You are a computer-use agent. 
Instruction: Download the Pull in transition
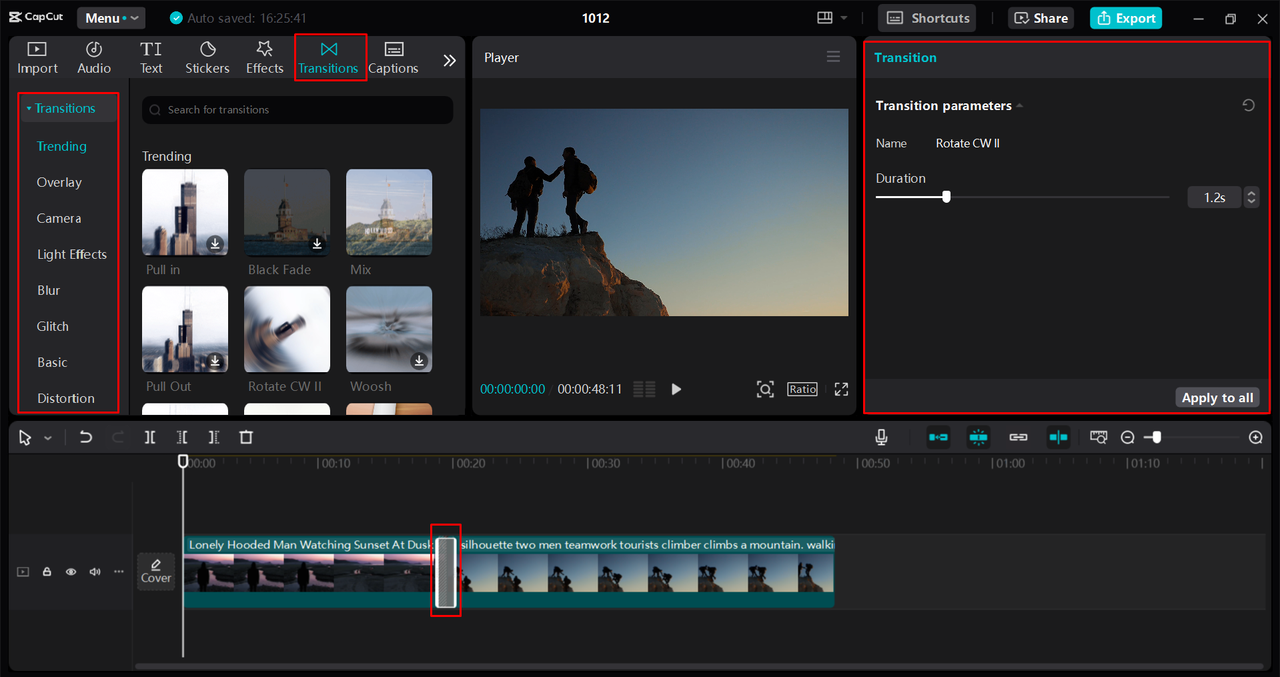pos(215,243)
